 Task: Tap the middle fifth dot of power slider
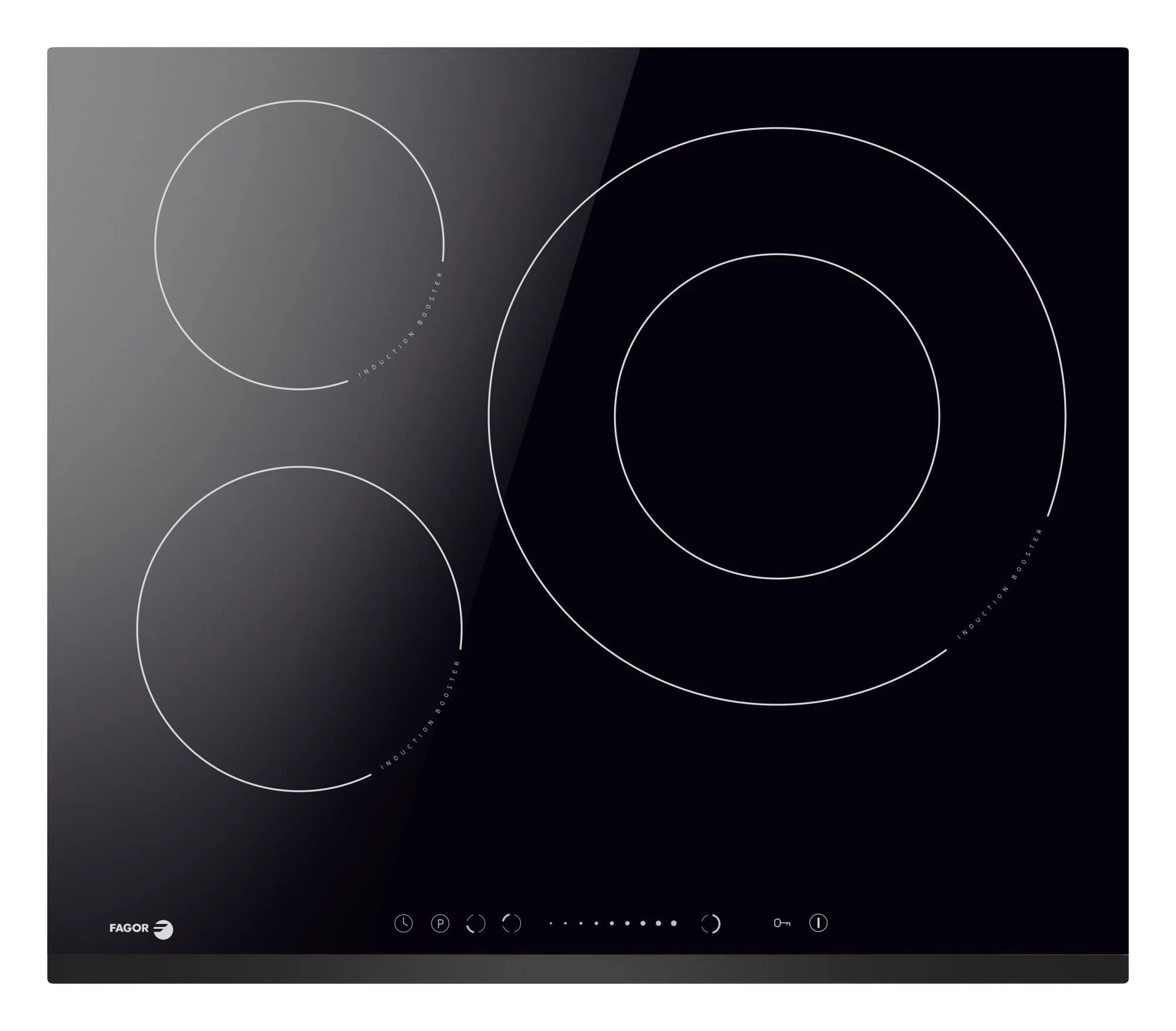612,923
